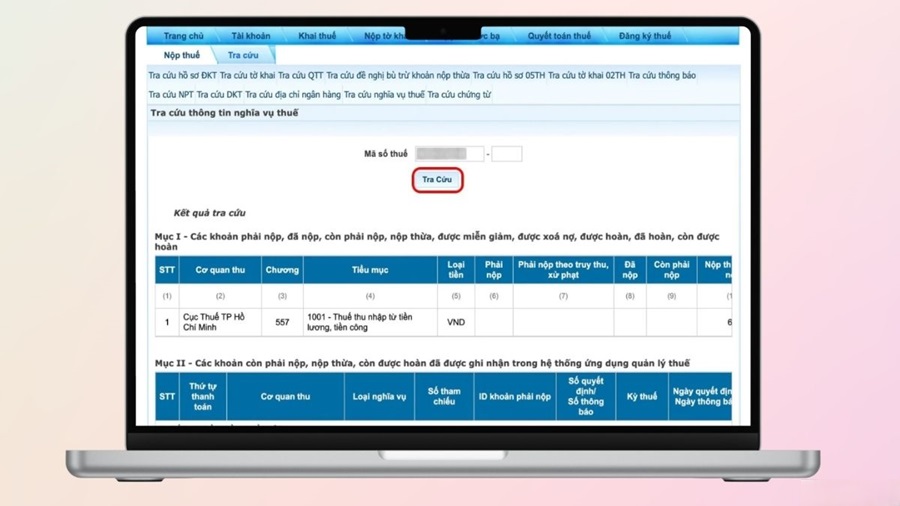Click the Số quyết định/Số thông báo header

tap(586, 396)
